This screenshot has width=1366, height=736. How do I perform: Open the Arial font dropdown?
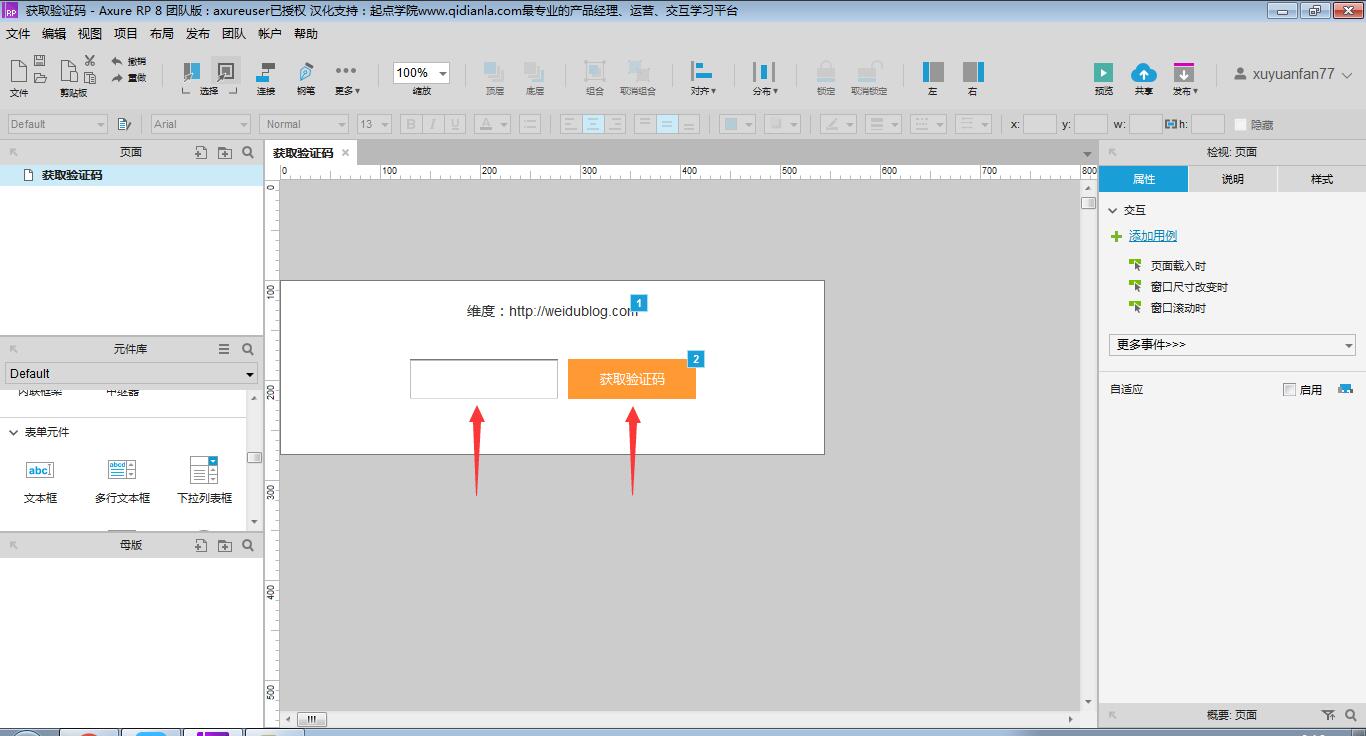[x=200, y=124]
